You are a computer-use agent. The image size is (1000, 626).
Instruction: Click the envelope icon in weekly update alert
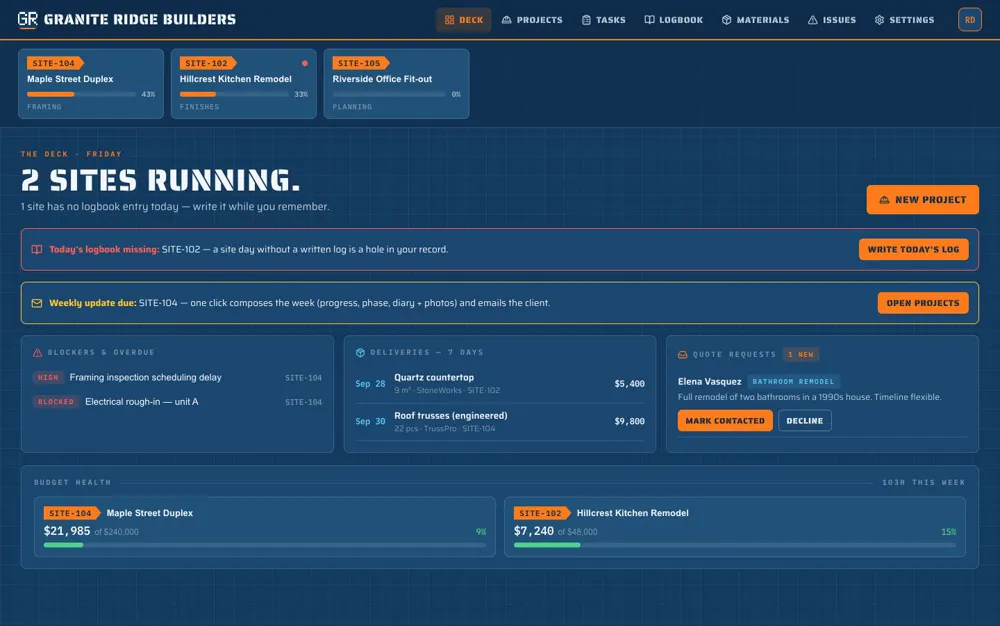pos(37,303)
